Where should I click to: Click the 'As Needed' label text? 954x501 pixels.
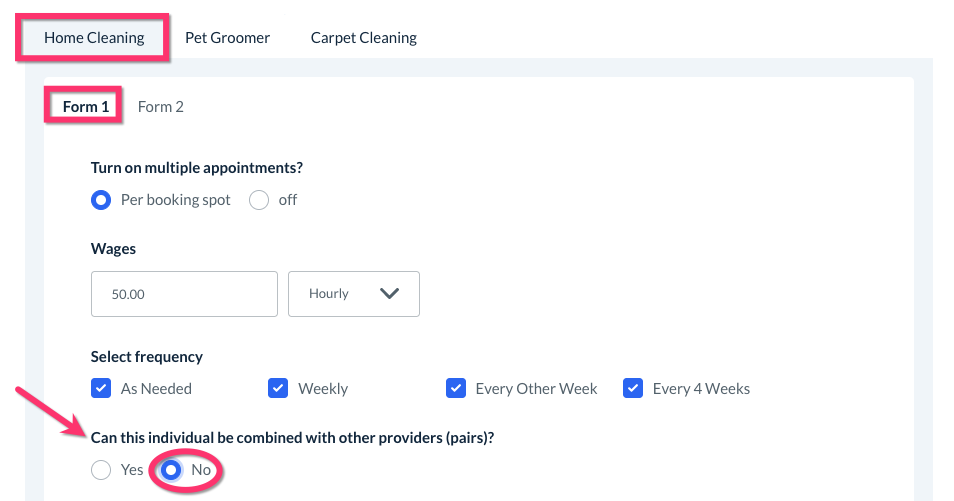156,388
